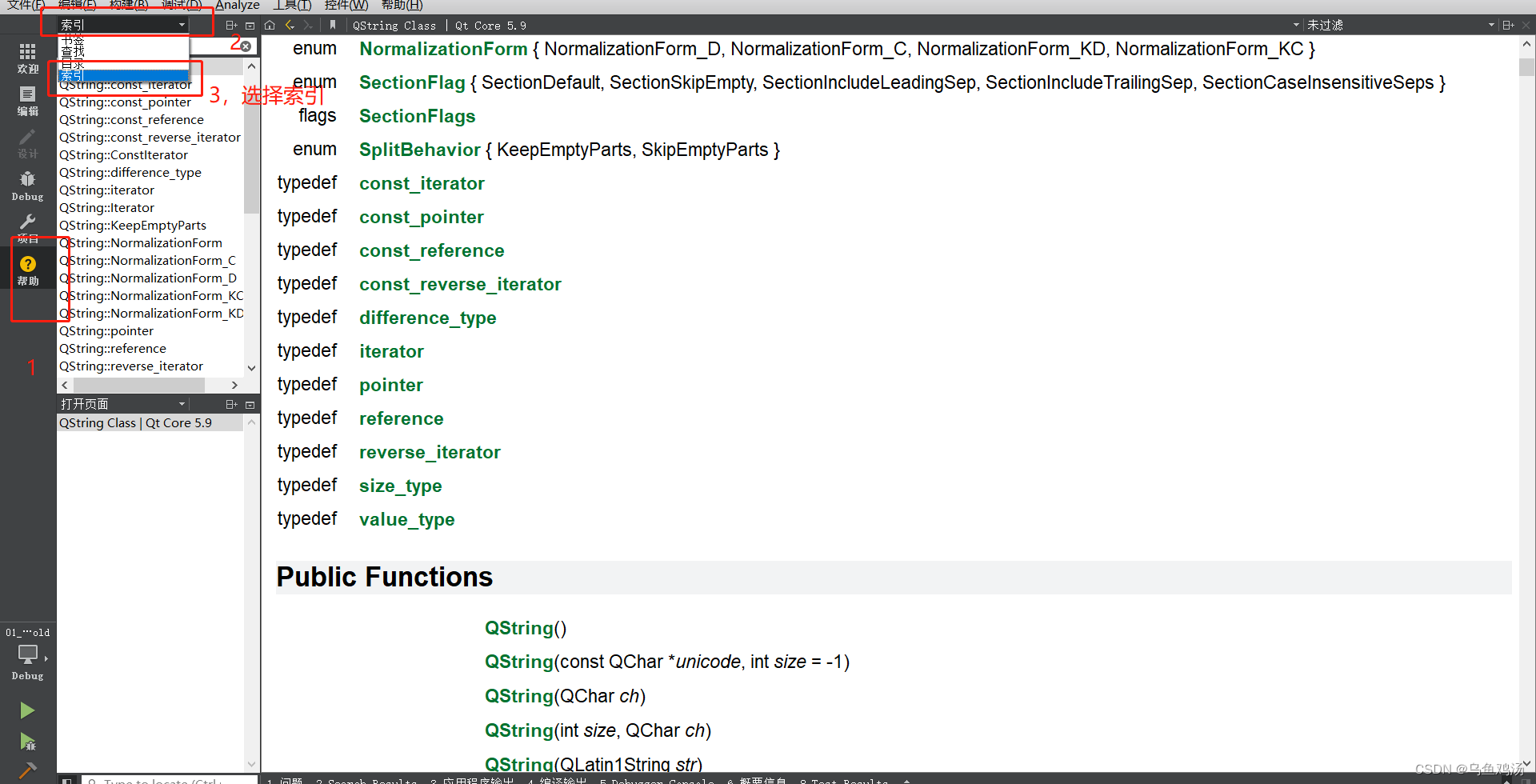Focus the Type to locate search box
This screenshot has width=1536, height=784.
pyautogui.click(x=170, y=780)
